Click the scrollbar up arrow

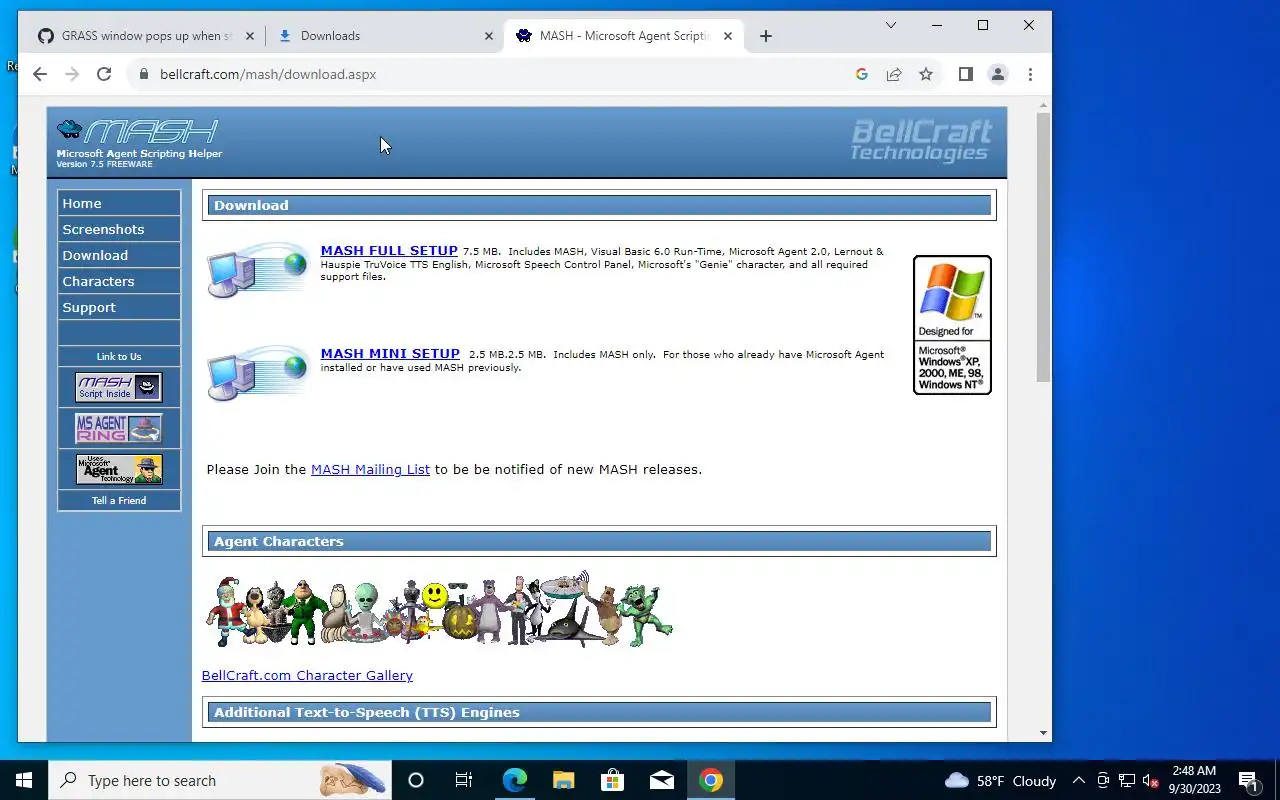pyautogui.click(x=1043, y=104)
